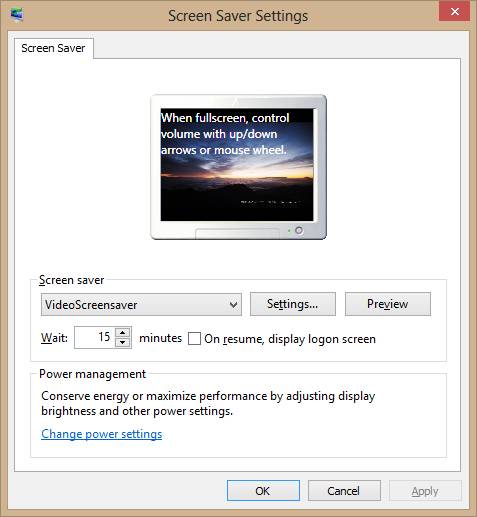This screenshot has width=477, height=517.
Task: Click the title bar system icon
Action: point(17,15)
